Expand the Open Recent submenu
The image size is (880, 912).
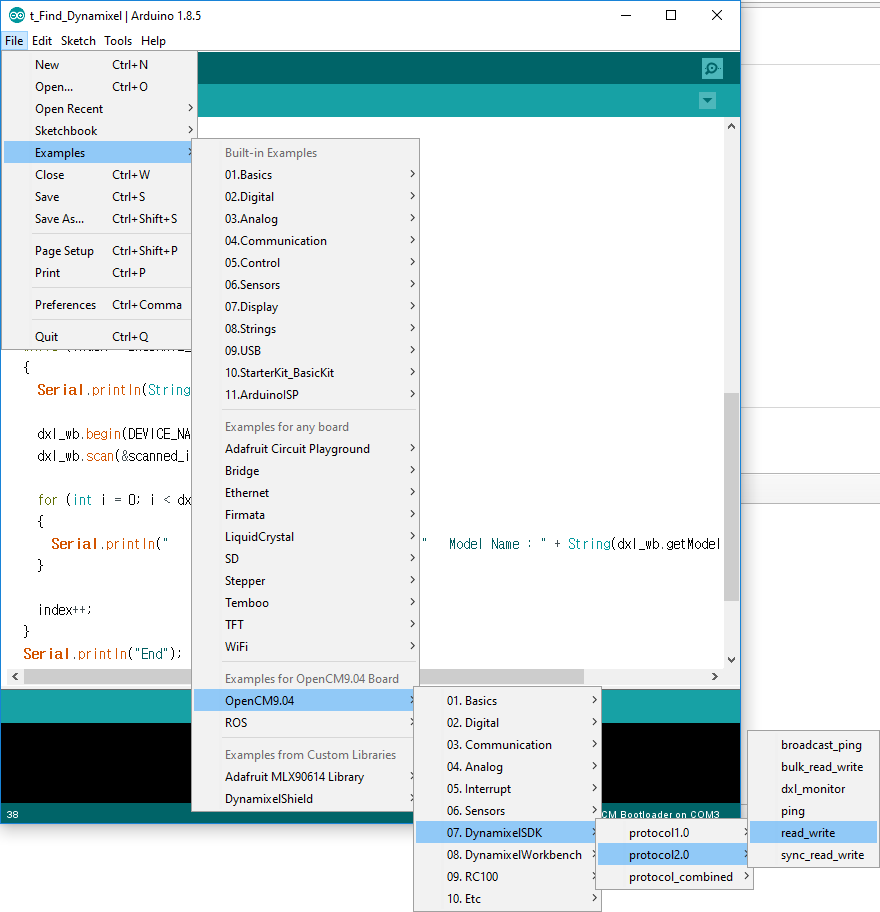tap(100, 109)
